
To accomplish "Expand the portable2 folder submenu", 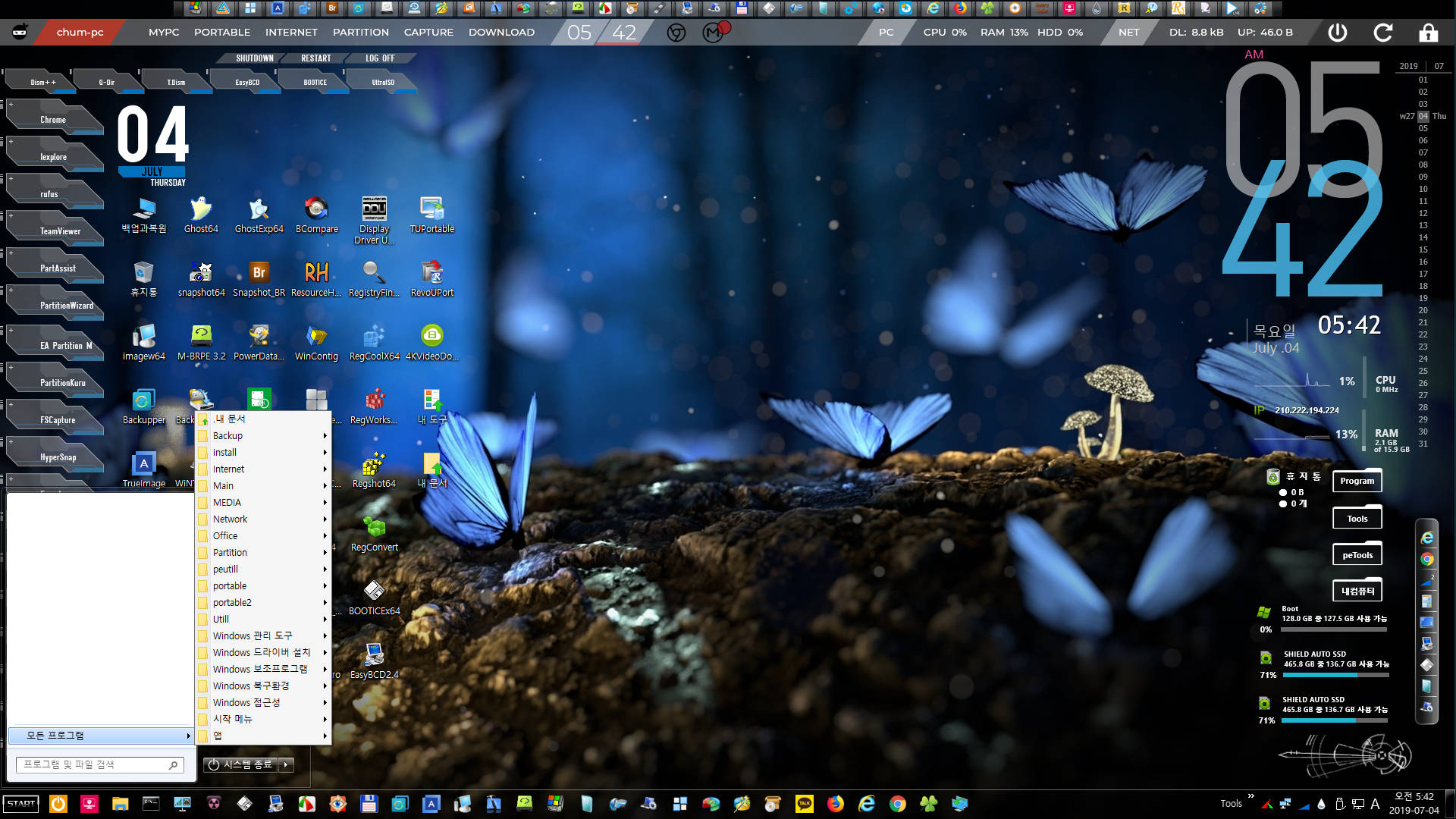I will (x=263, y=602).
